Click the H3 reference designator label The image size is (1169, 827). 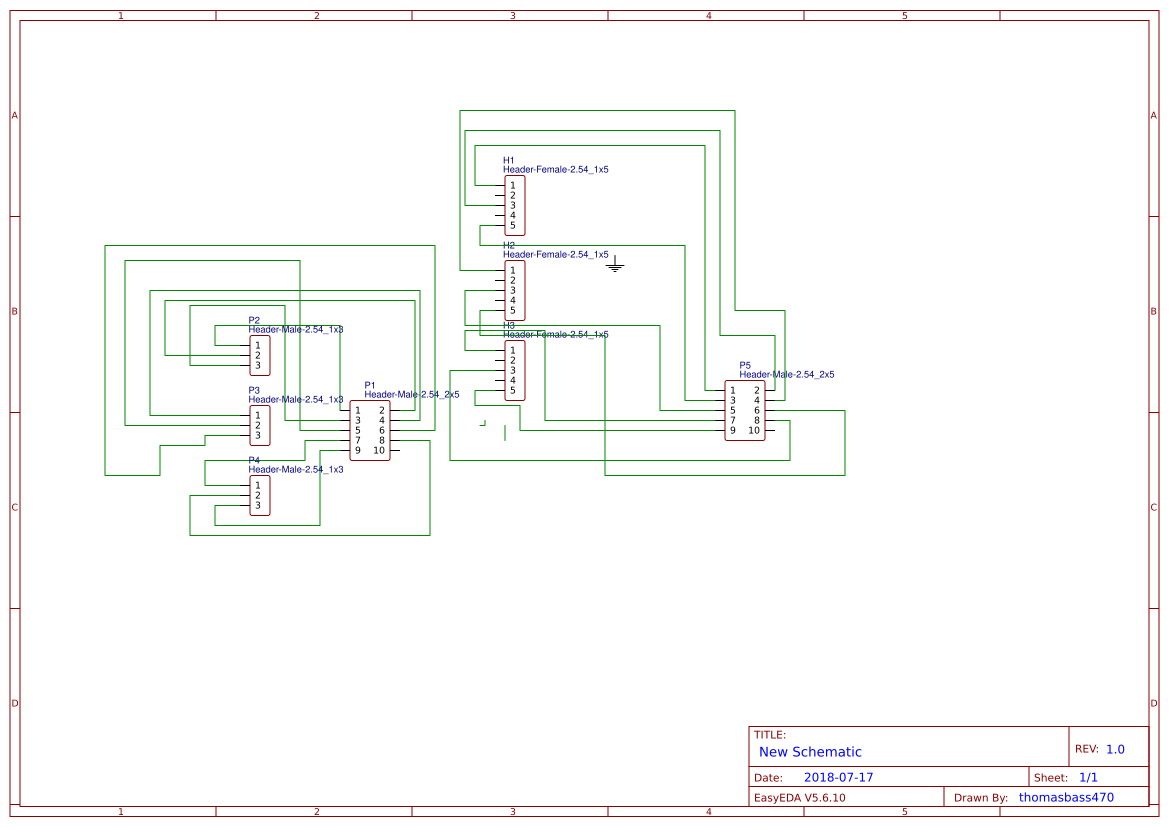pos(510,325)
